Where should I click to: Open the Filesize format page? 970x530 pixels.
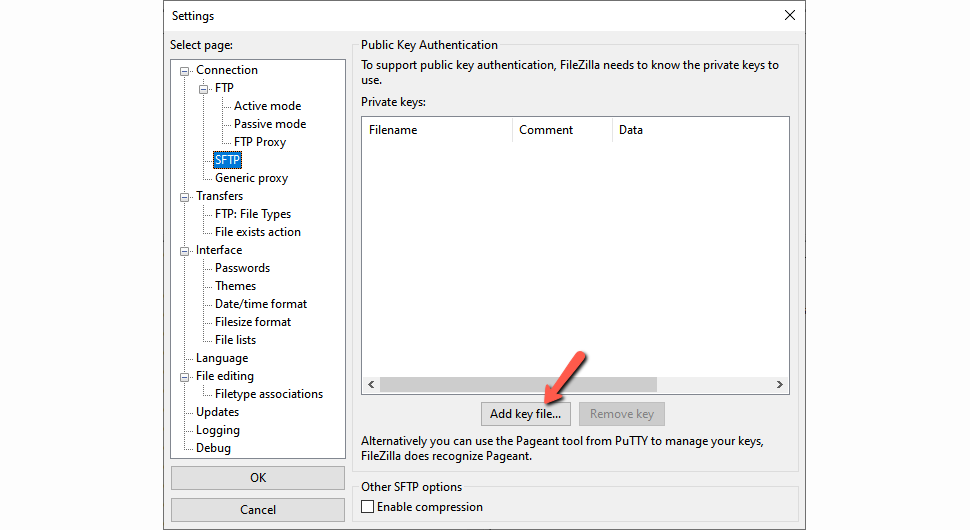[x=252, y=321]
